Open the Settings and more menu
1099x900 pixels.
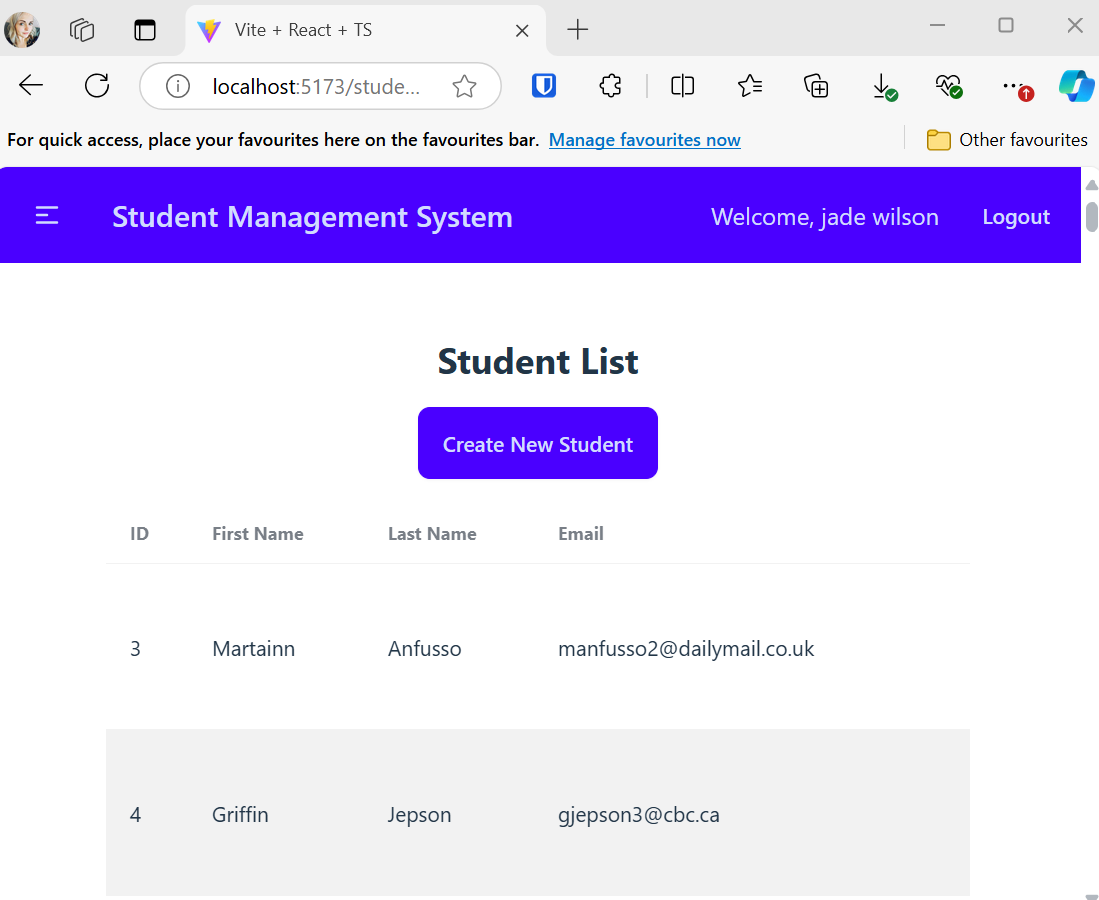(1015, 86)
